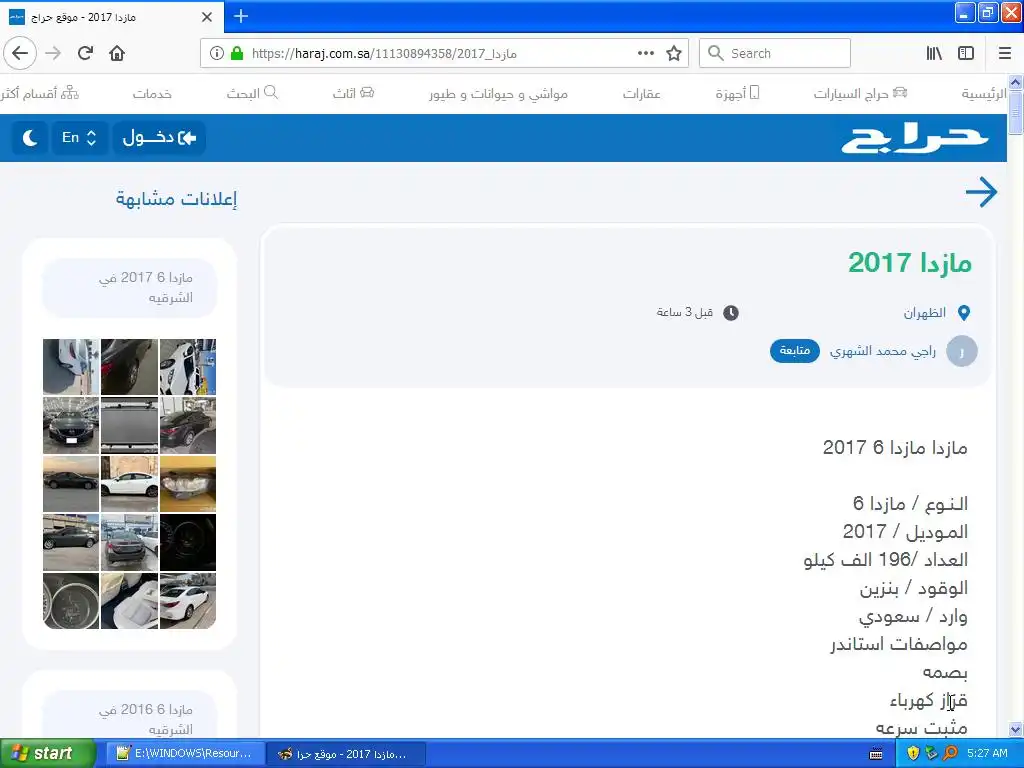Open مواشي و حيوانات و طيور menu

pos(498,94)
